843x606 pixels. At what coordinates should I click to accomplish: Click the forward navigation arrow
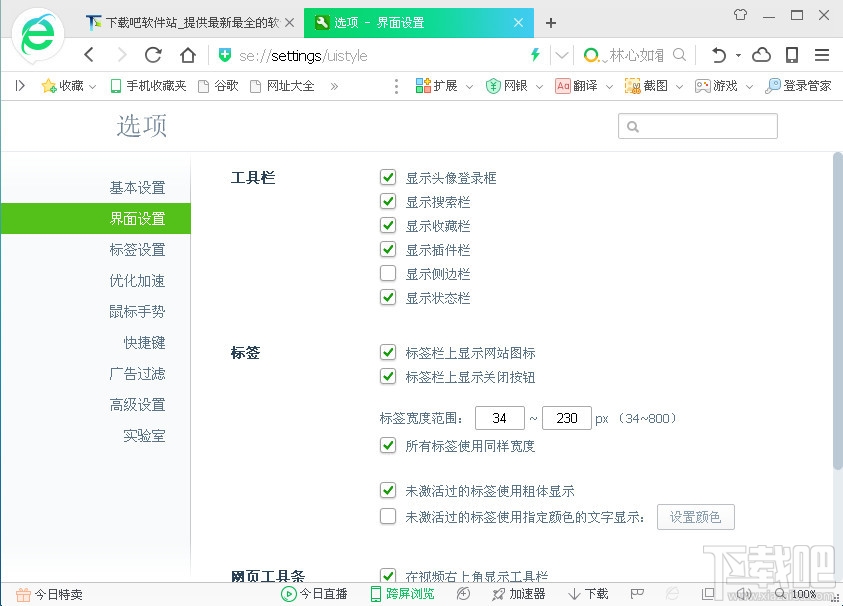[122, 55]
